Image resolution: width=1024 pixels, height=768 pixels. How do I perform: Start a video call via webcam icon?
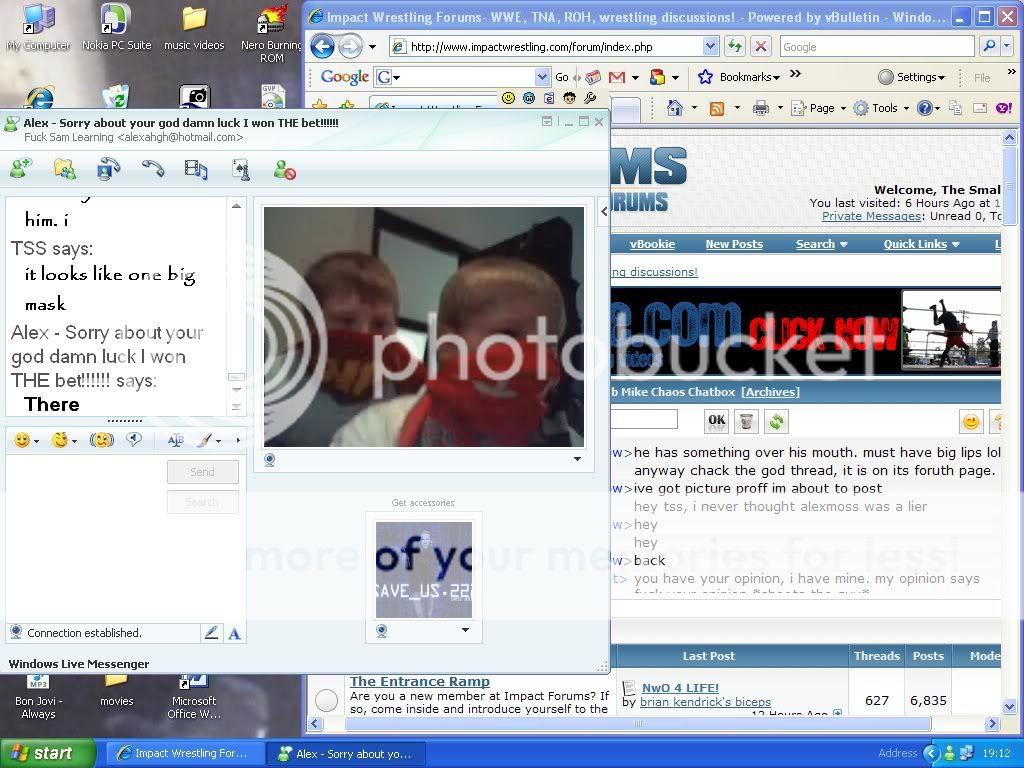pos(108,170)
